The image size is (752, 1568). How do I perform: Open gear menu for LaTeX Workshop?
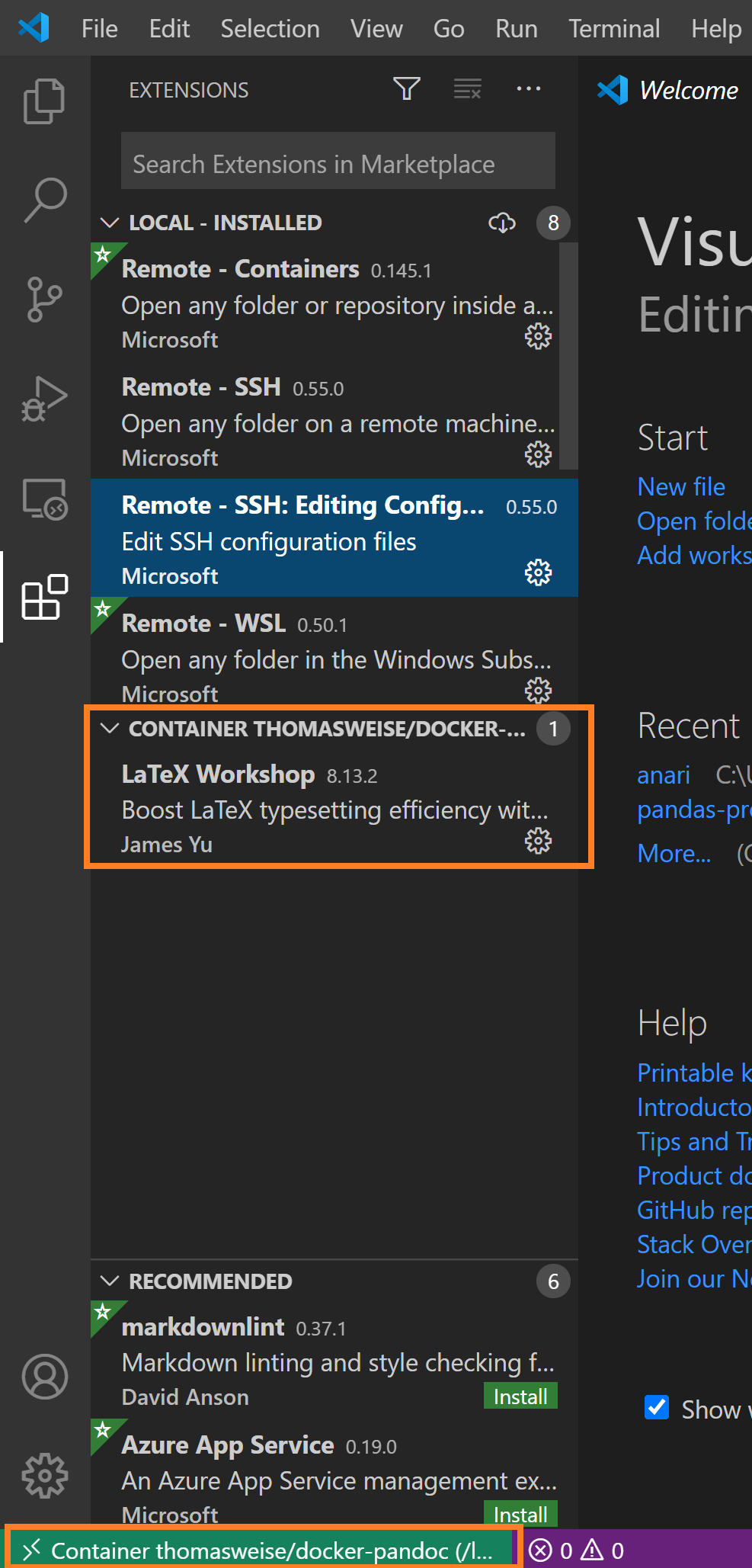click(x=538, y=841)
